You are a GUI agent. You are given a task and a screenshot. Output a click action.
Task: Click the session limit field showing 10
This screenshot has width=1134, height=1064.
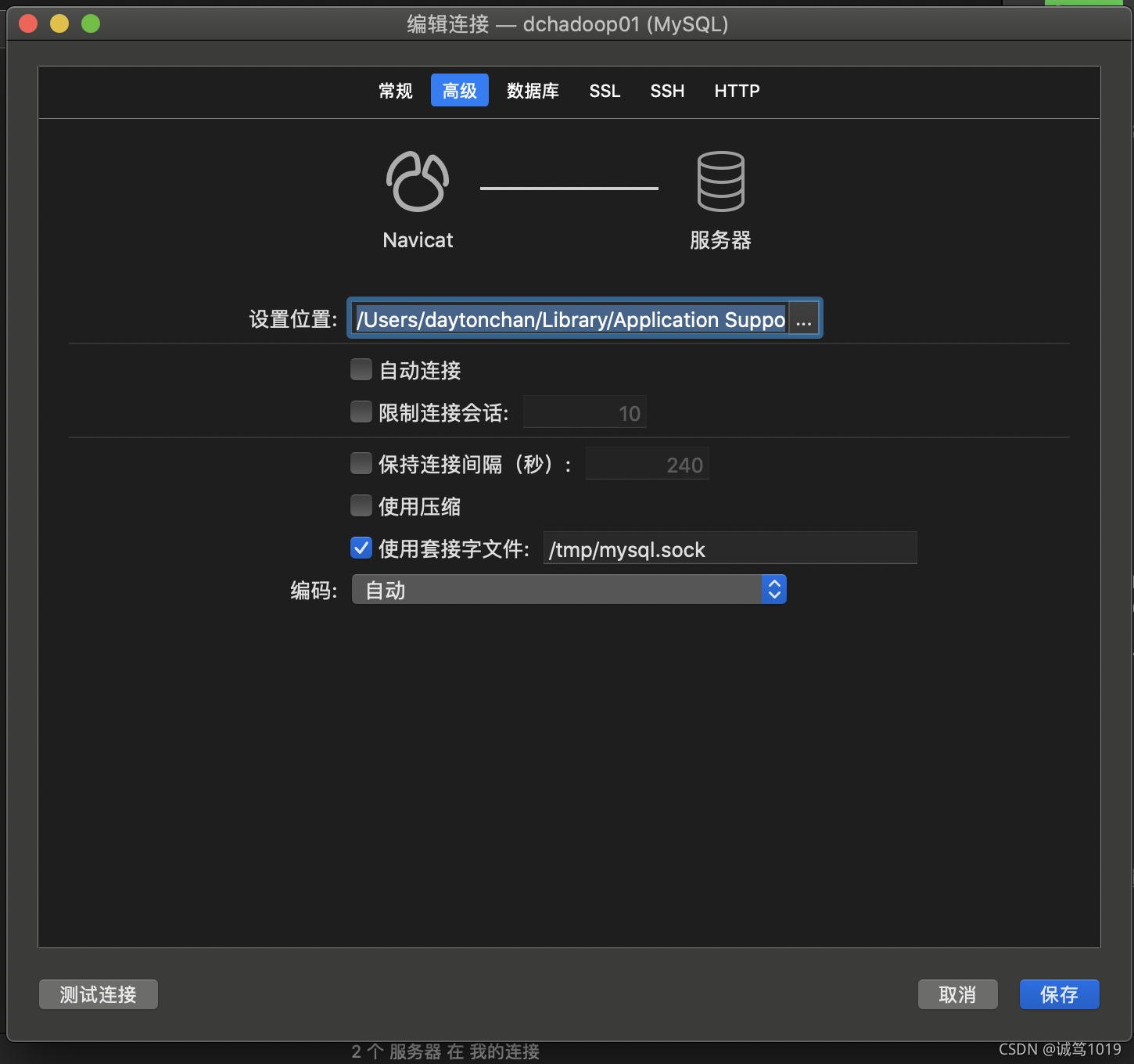585,412
